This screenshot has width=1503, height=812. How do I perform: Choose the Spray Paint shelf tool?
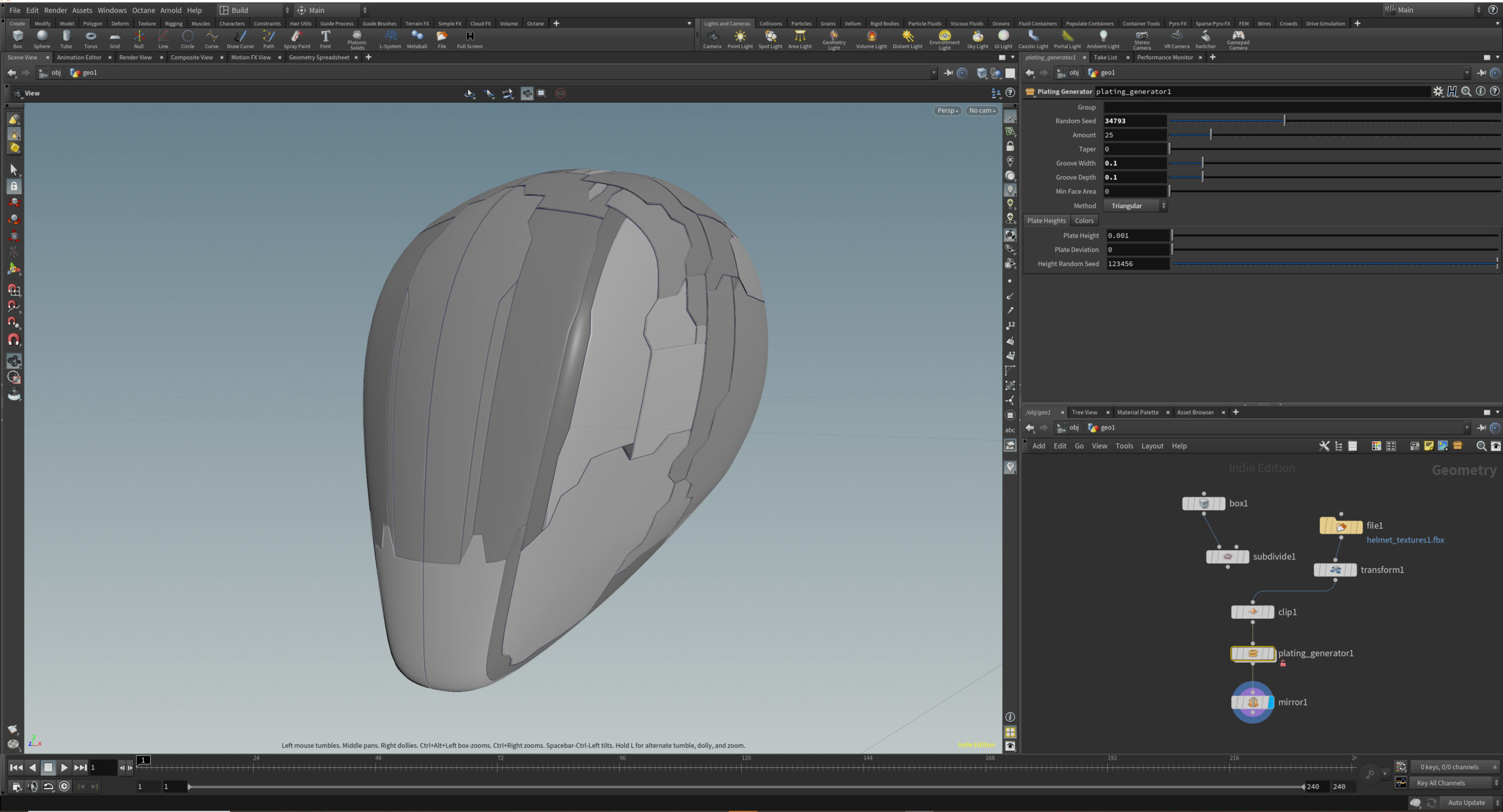pyautogui.click(x=296, y=39)
